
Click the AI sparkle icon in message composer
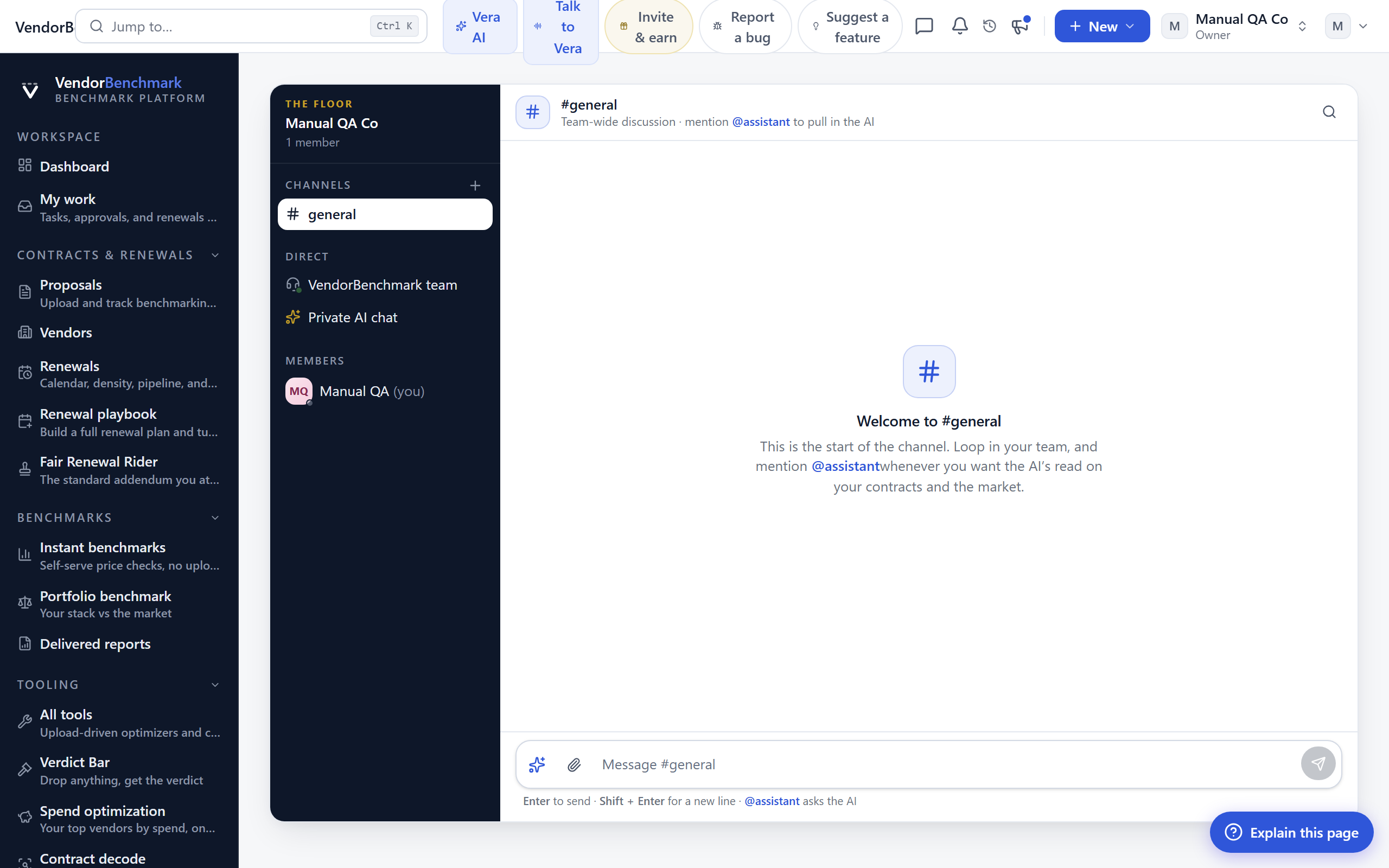[537, 764]
